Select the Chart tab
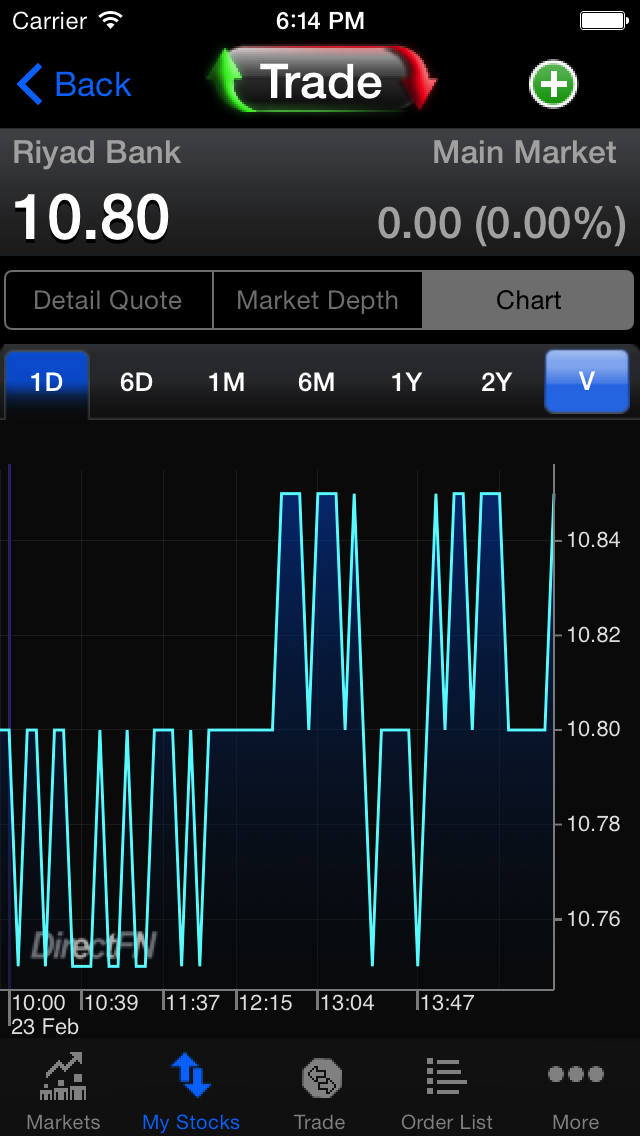The image size is (640, 1136). [528, 300]
